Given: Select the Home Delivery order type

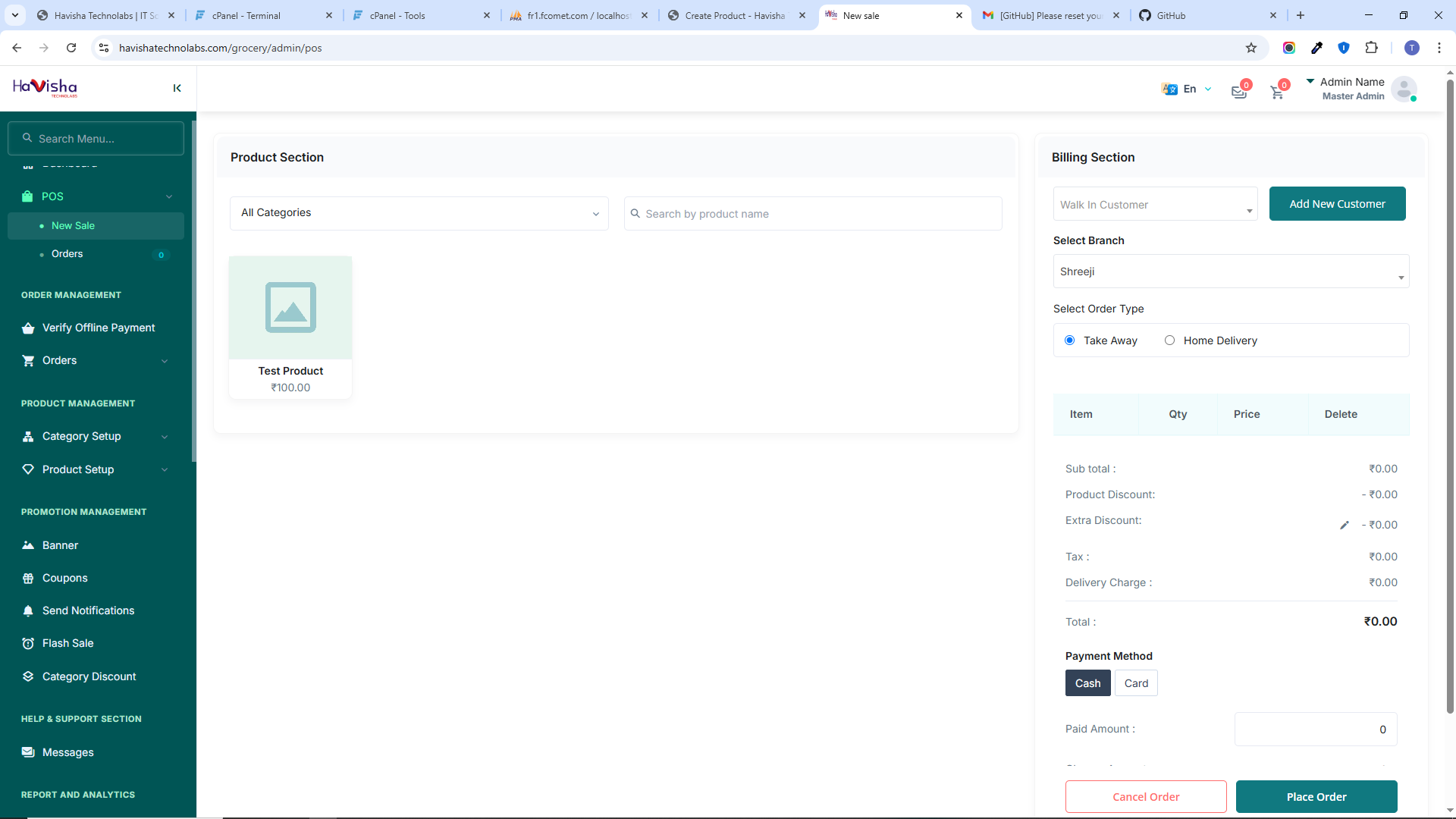Looking at the screenshot, I should tap(1170, 340).
